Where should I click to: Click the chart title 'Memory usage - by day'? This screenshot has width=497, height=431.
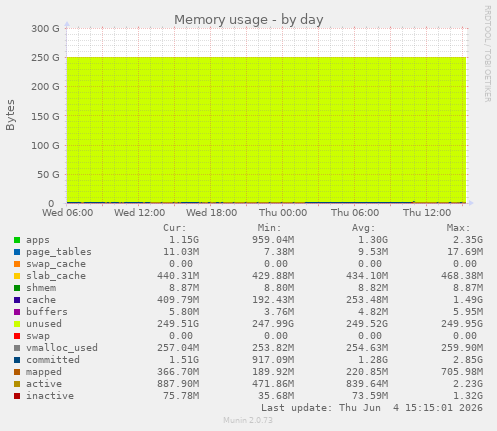pos(249,20)
